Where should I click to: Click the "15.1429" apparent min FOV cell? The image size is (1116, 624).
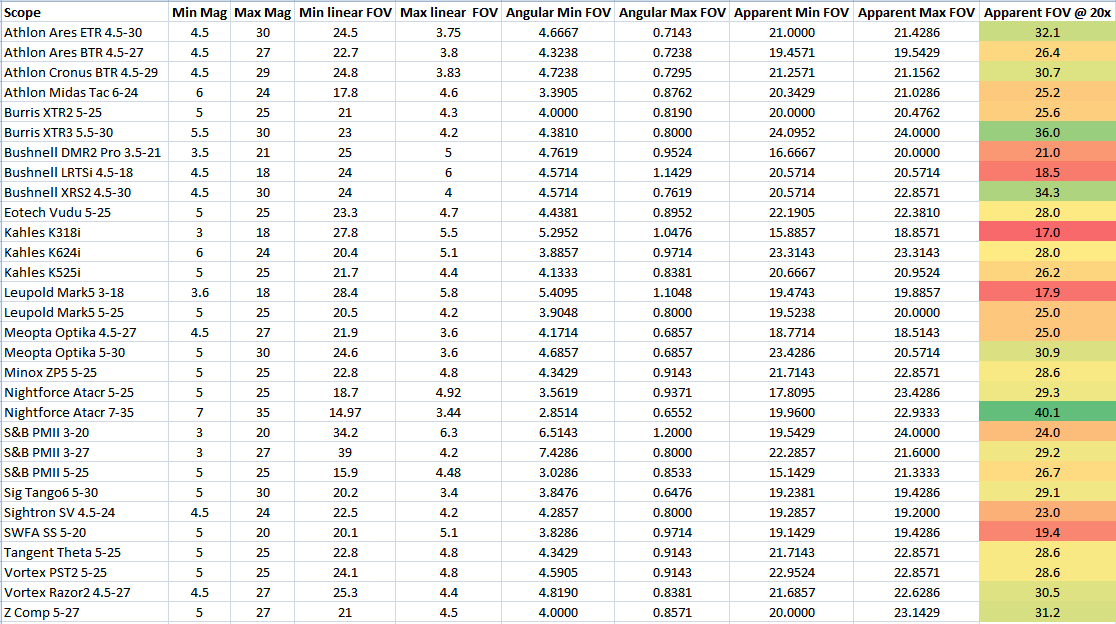[792, 472]
